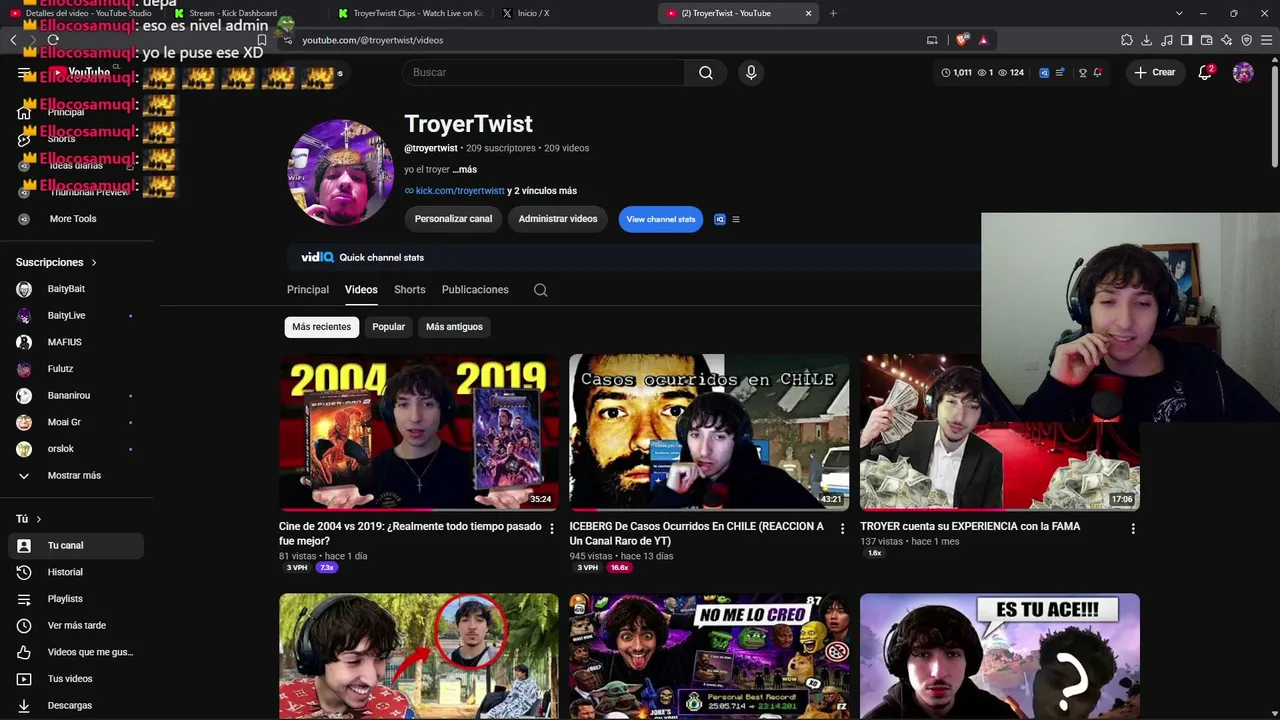
Task: Switch to the Shorts channel tab
Action: point(410,290)
